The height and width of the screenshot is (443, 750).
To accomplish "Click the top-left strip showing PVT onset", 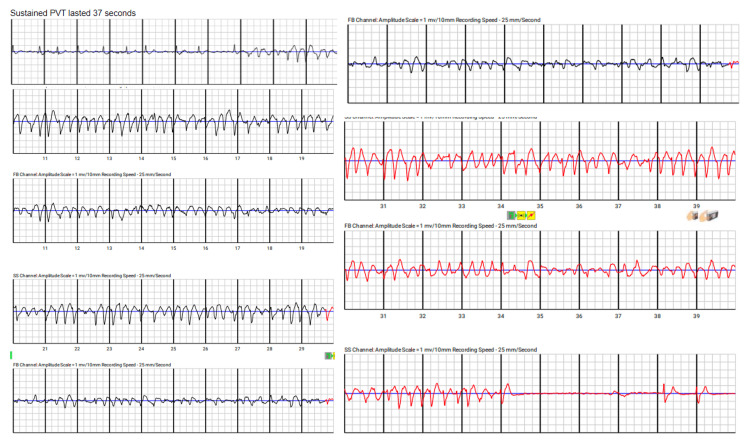I will tap(174, 52).
